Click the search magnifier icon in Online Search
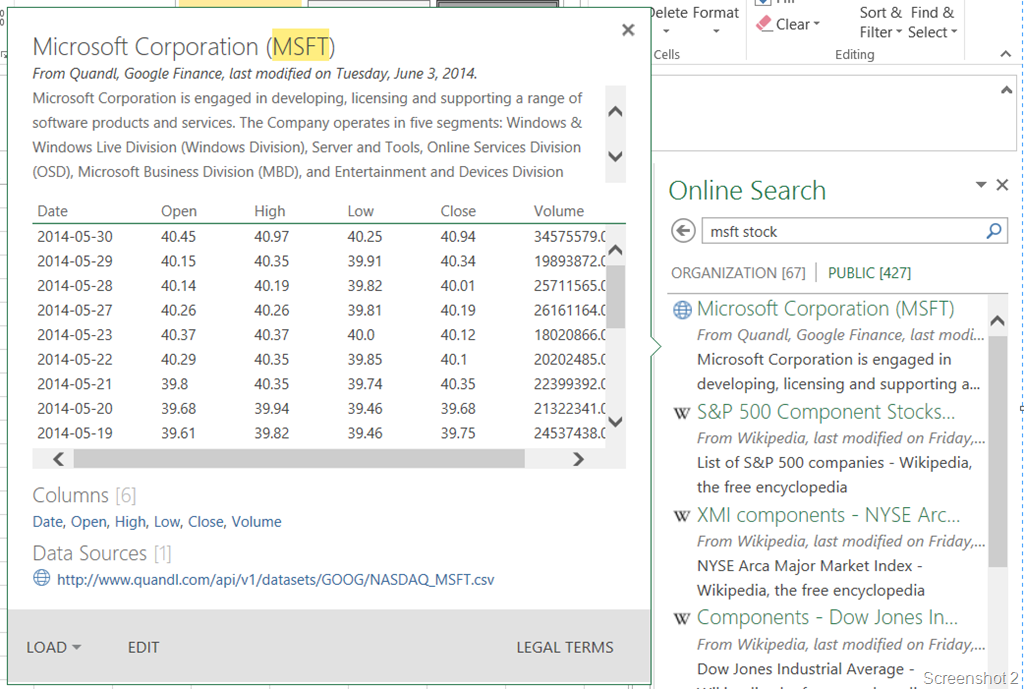The height and width of the screenshot is (689, 1024). point(993,231)
